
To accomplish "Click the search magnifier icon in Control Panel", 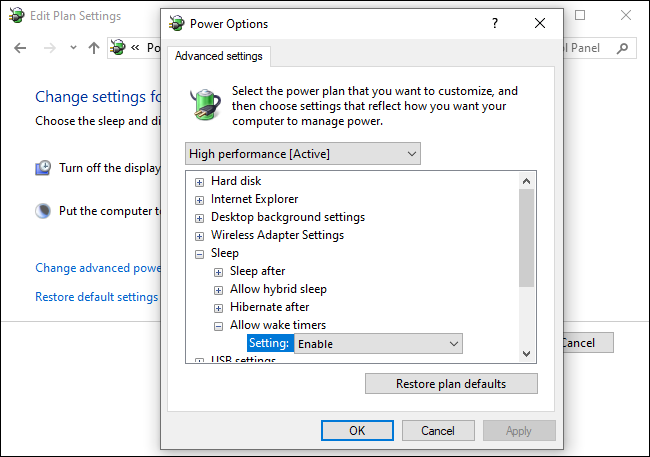I will pyautogui.click(x=623, y=48).
